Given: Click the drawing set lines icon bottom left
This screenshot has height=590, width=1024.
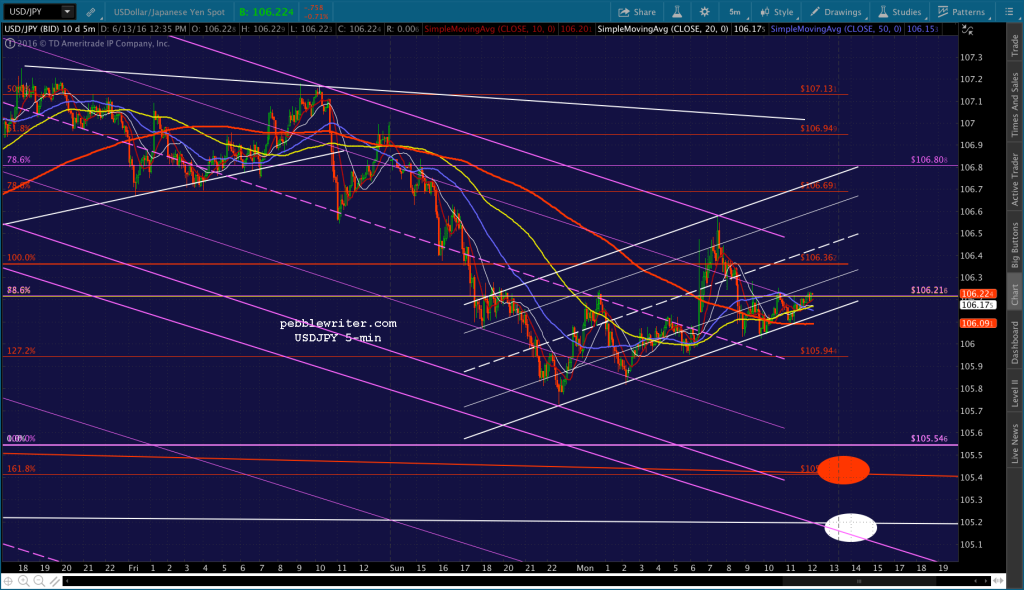Looking at the screenshot, I should 55,581.
